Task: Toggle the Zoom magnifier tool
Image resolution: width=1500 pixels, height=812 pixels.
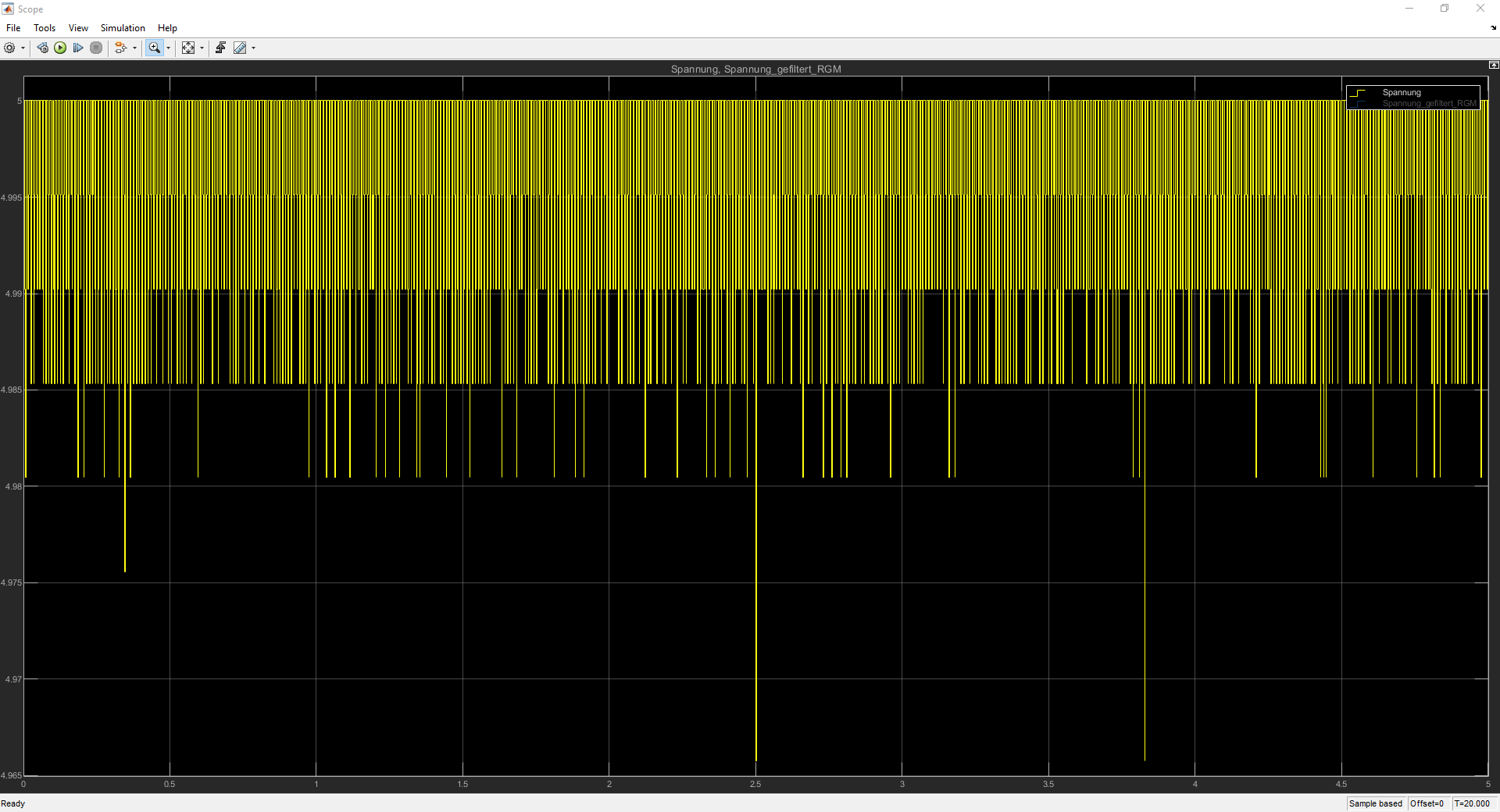Action: point(154,48)
